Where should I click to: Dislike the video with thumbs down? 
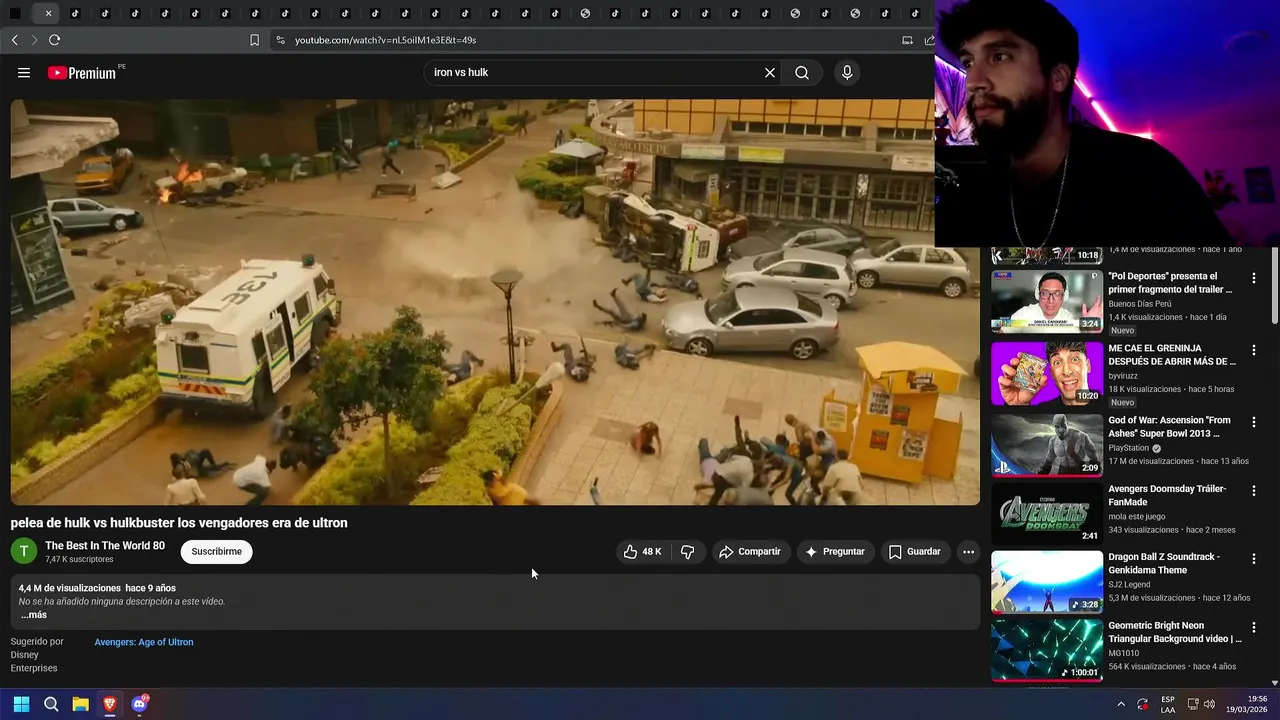[x=687, y=552]
